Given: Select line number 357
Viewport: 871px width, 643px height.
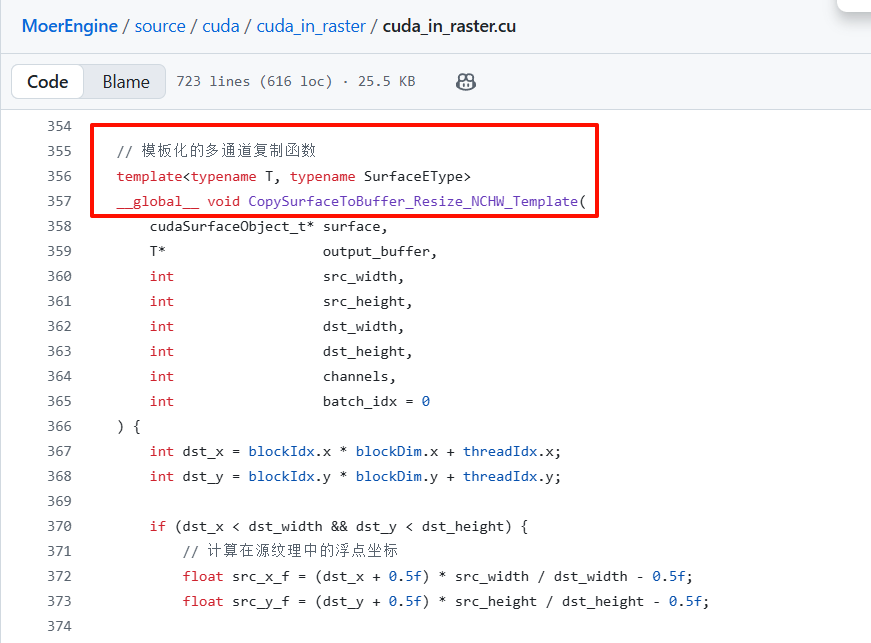Looking at the screenshot, I should 59,201.
